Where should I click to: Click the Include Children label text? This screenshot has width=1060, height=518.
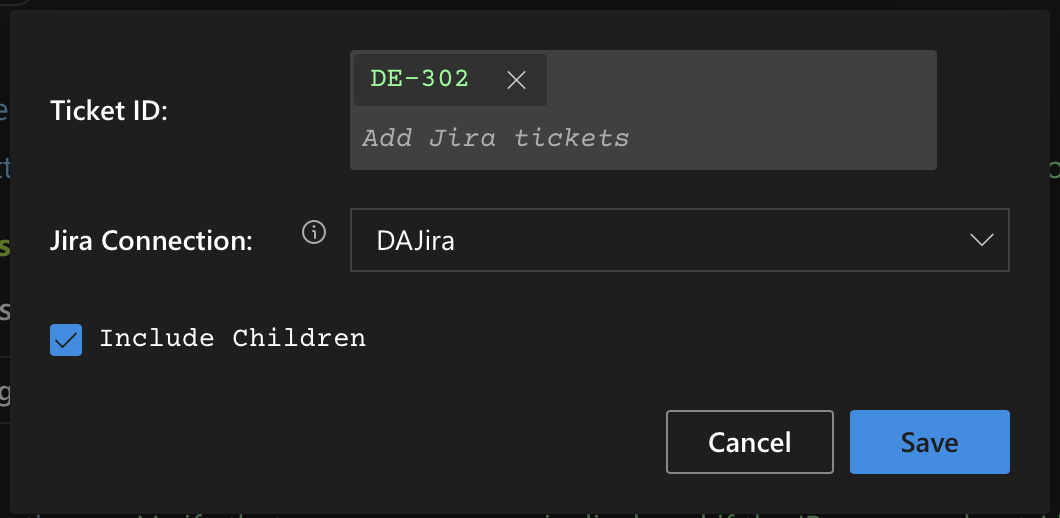232,339
